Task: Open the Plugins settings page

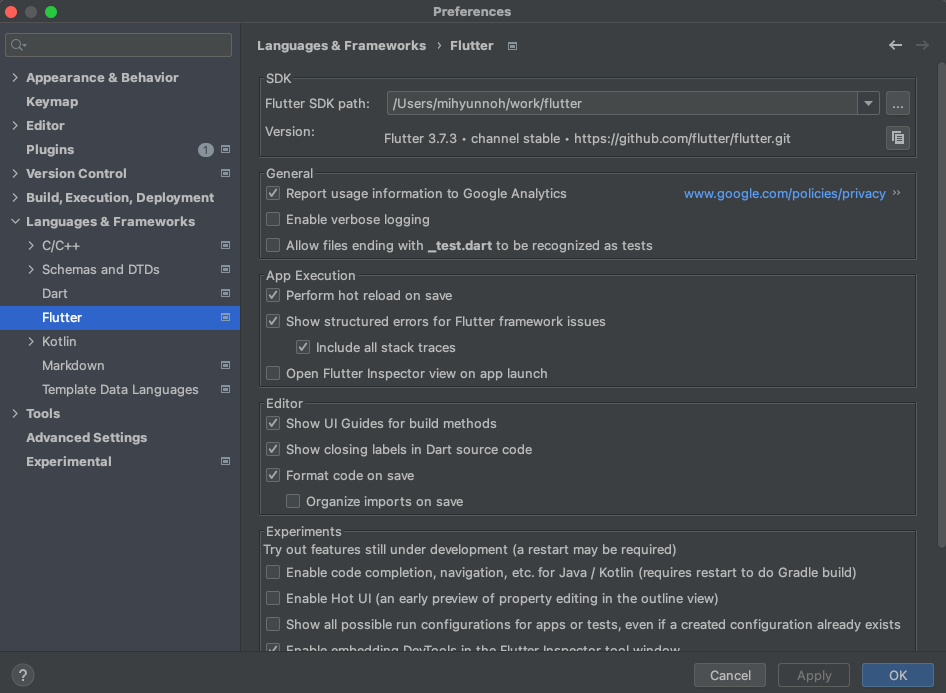Action: pos(50,150)
